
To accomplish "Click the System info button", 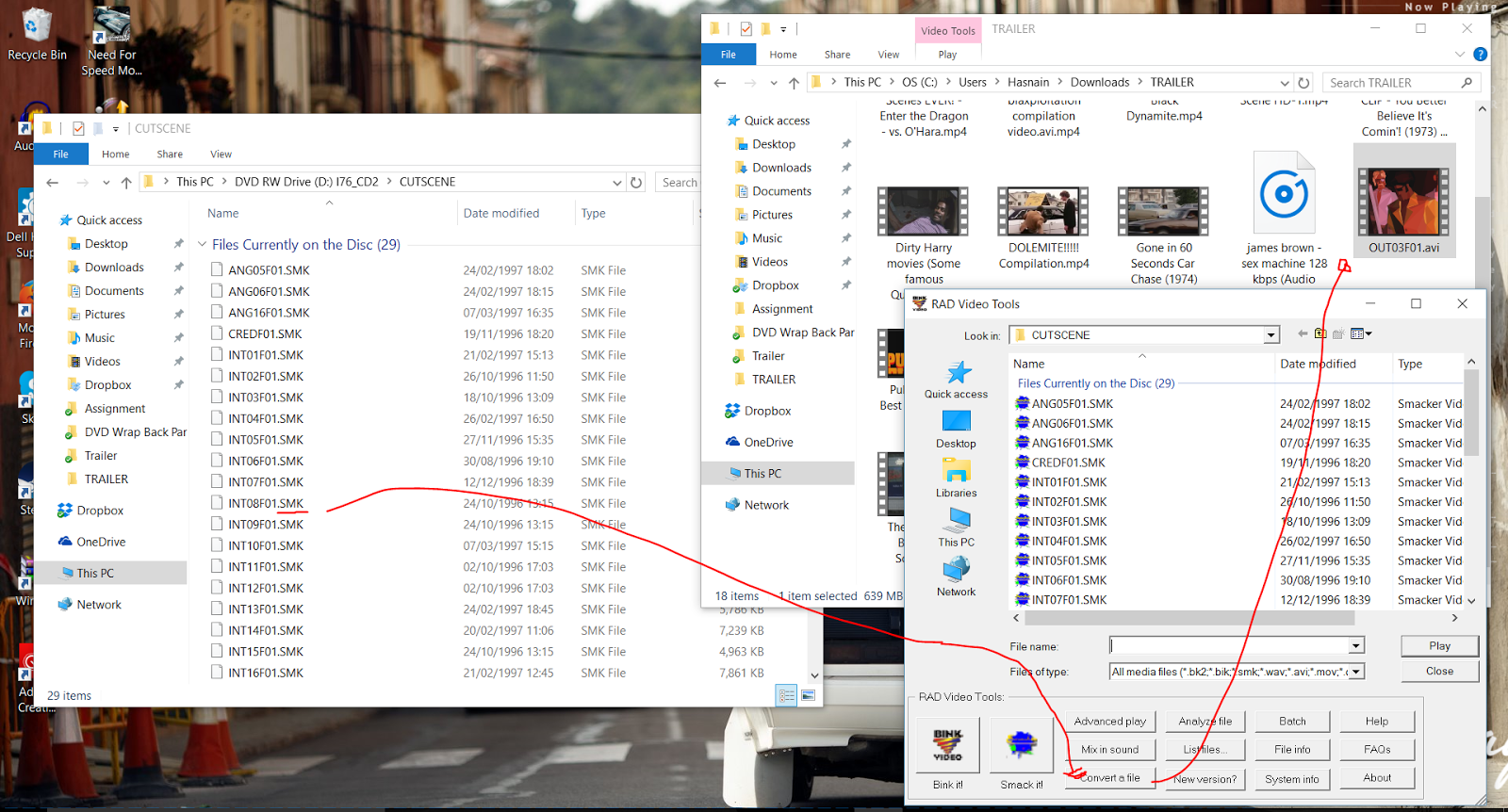I will click(x=1292, y=779).
